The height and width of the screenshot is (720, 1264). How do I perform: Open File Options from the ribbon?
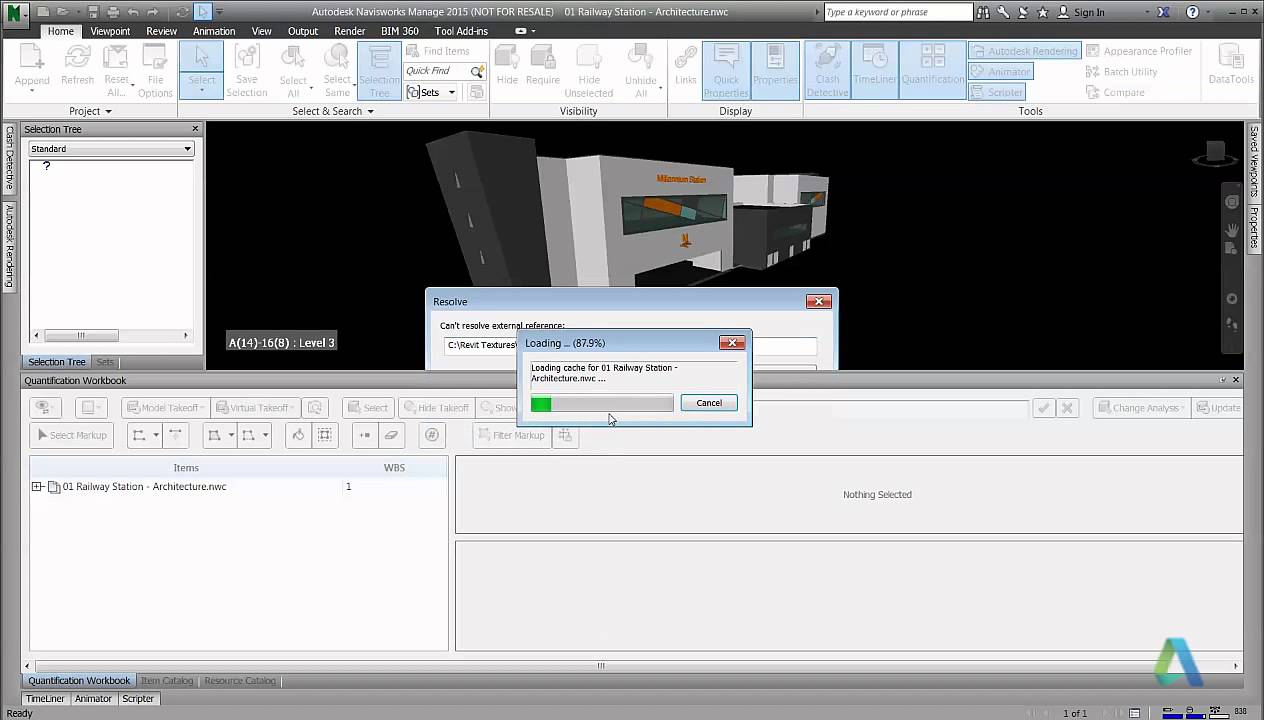[155, 70]
